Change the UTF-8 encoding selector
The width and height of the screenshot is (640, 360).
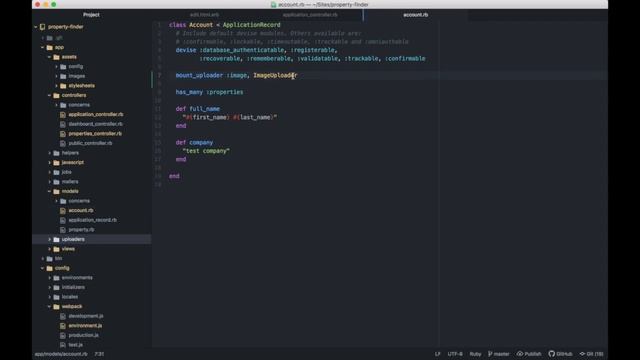pos(455,354)
